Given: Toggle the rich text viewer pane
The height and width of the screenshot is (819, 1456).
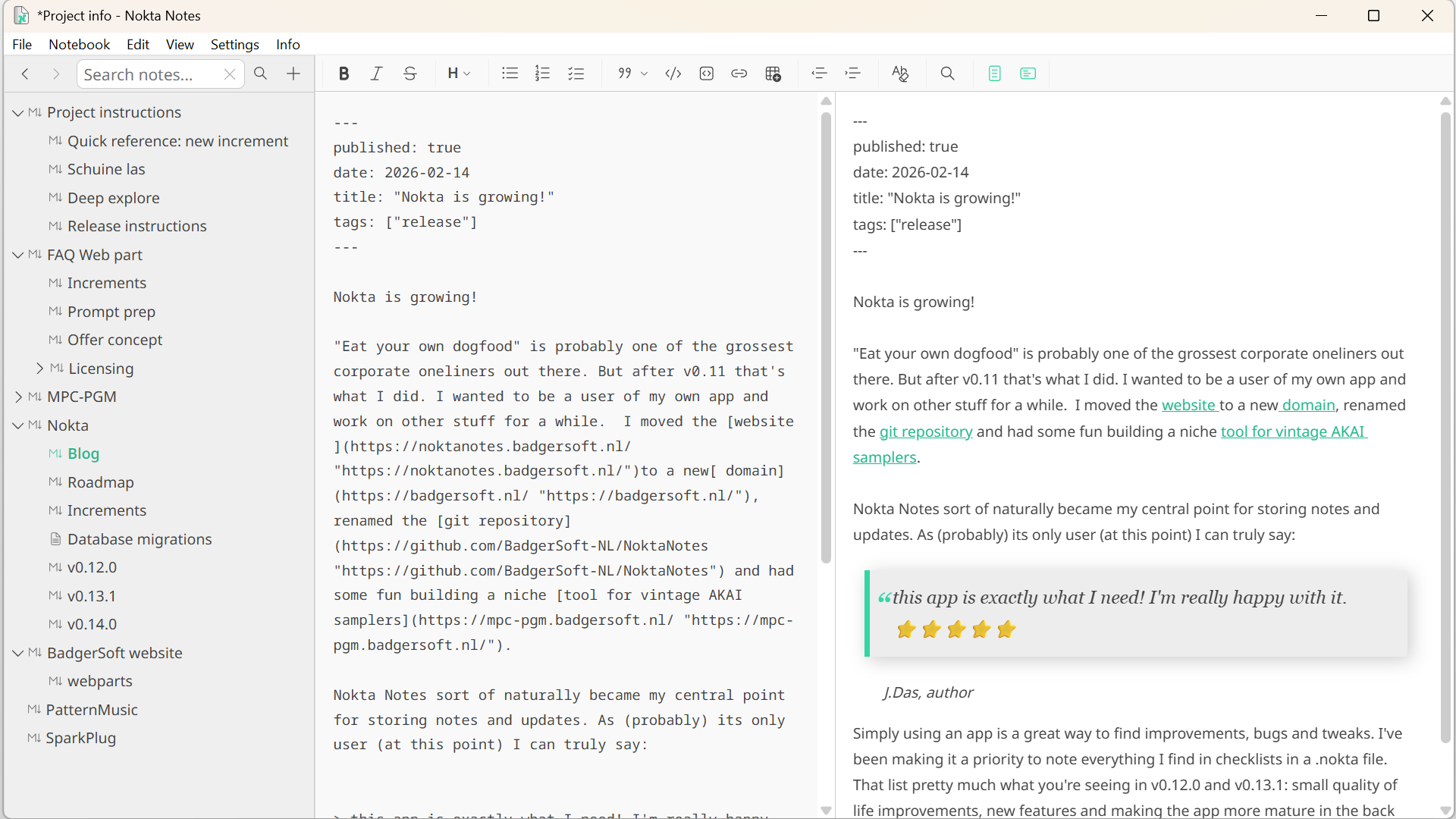Looking at the screenshot, I should tap(1028, 73).
